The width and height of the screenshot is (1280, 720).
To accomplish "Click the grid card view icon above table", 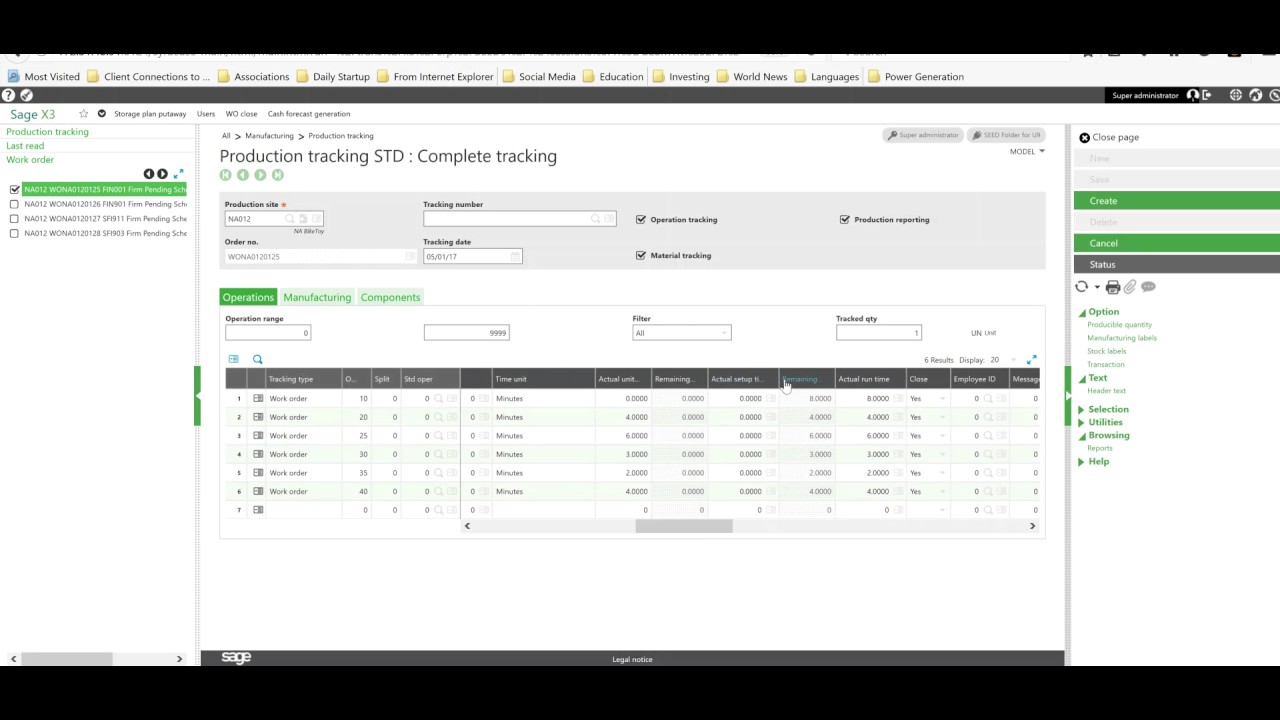I will pos(233,359).
